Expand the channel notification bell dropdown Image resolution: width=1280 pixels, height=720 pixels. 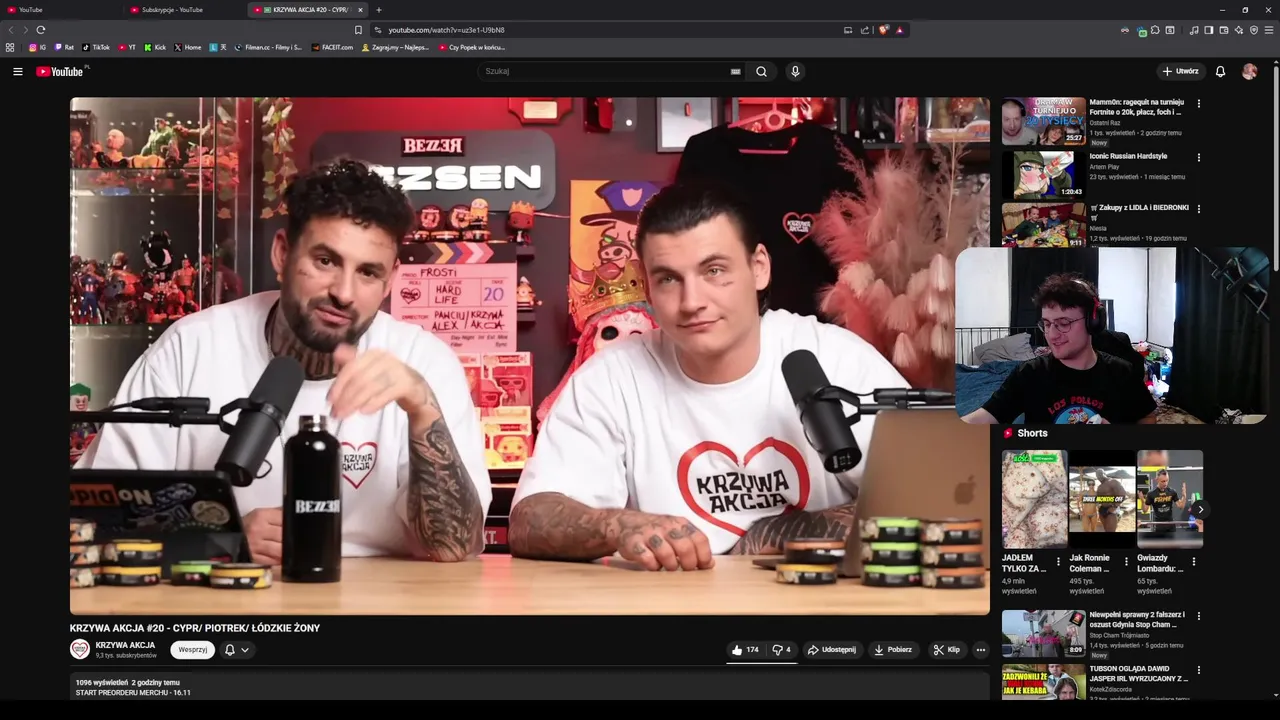point(237,650)
